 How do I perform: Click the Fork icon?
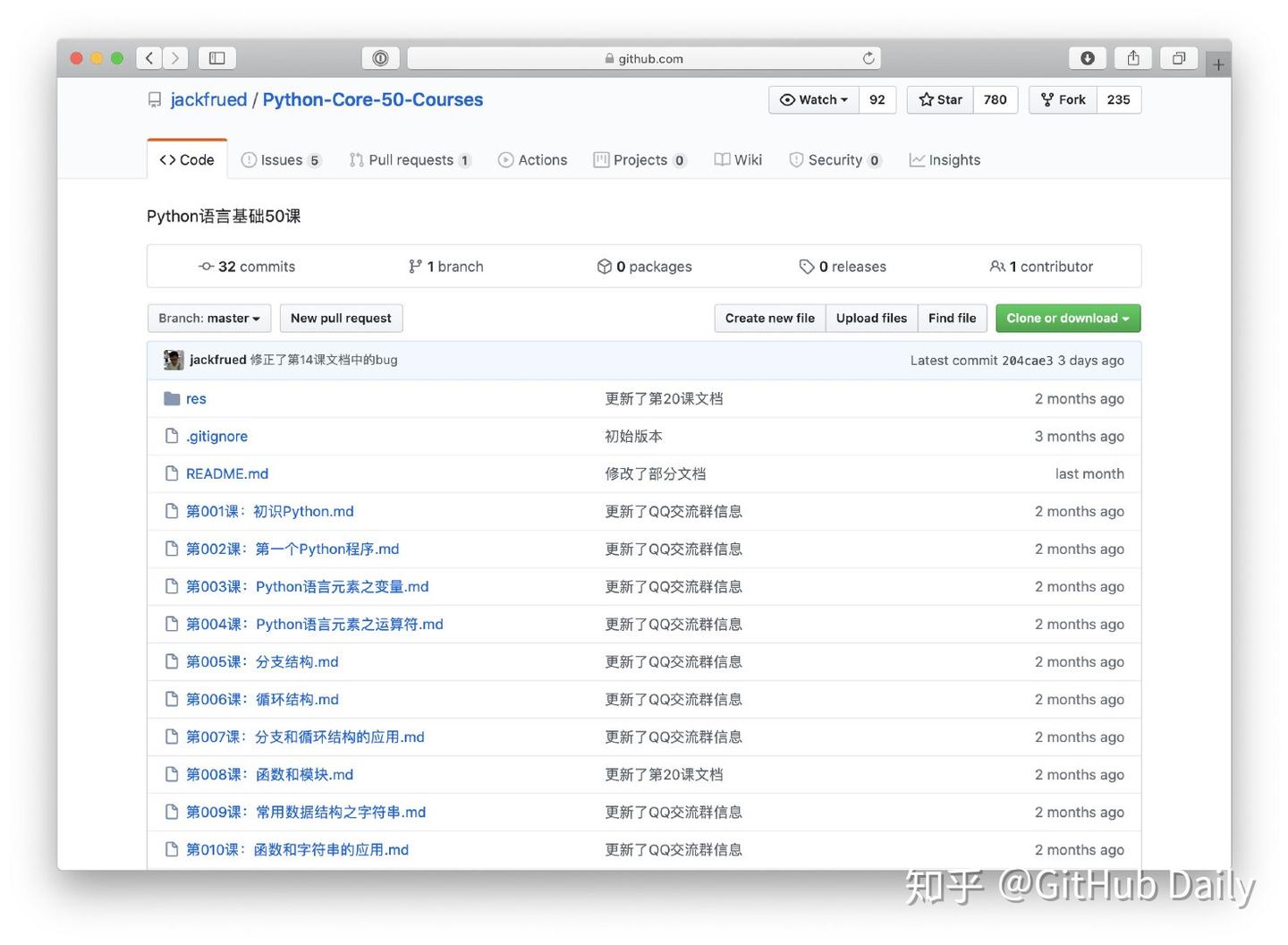[1046, 99]
